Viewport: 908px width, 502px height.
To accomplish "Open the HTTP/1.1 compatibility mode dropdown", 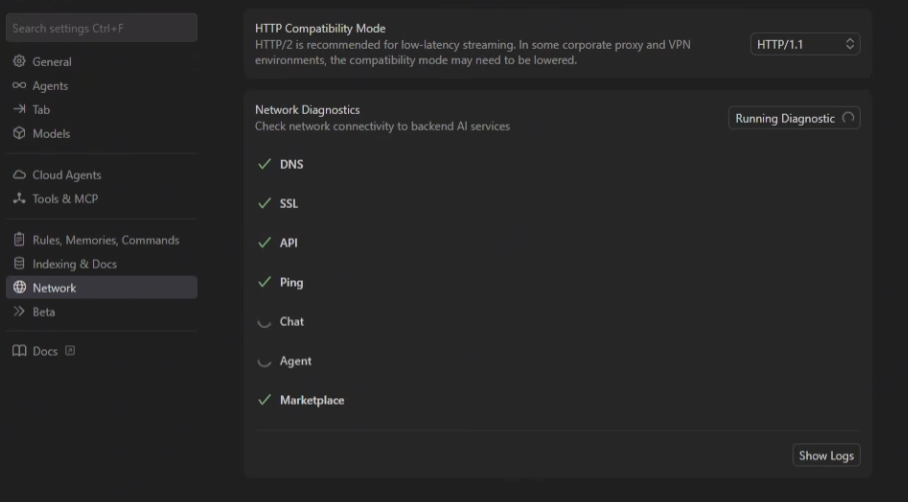I will point(805,44).
